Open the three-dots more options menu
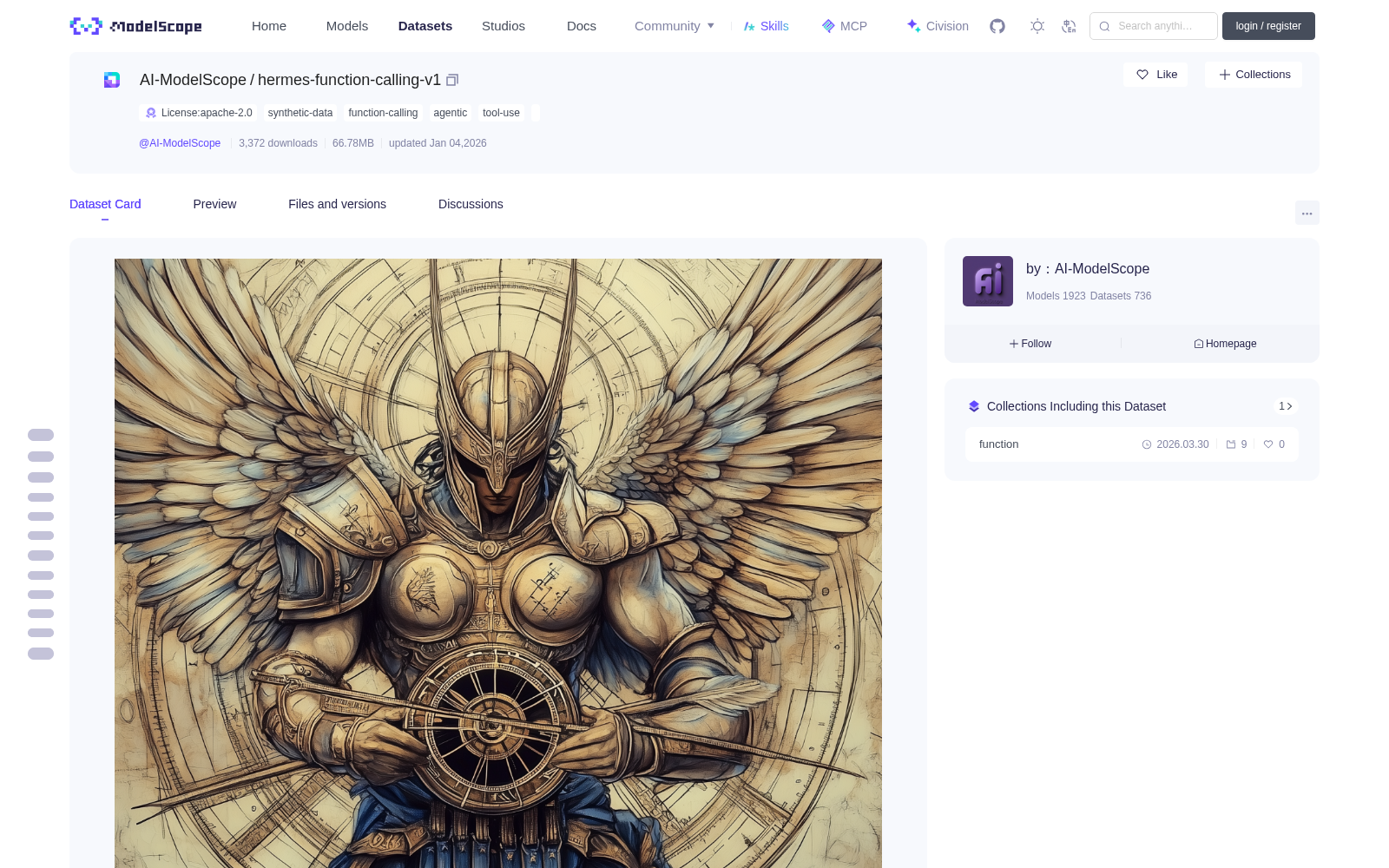1389x868 pixels. point(1307,213)
